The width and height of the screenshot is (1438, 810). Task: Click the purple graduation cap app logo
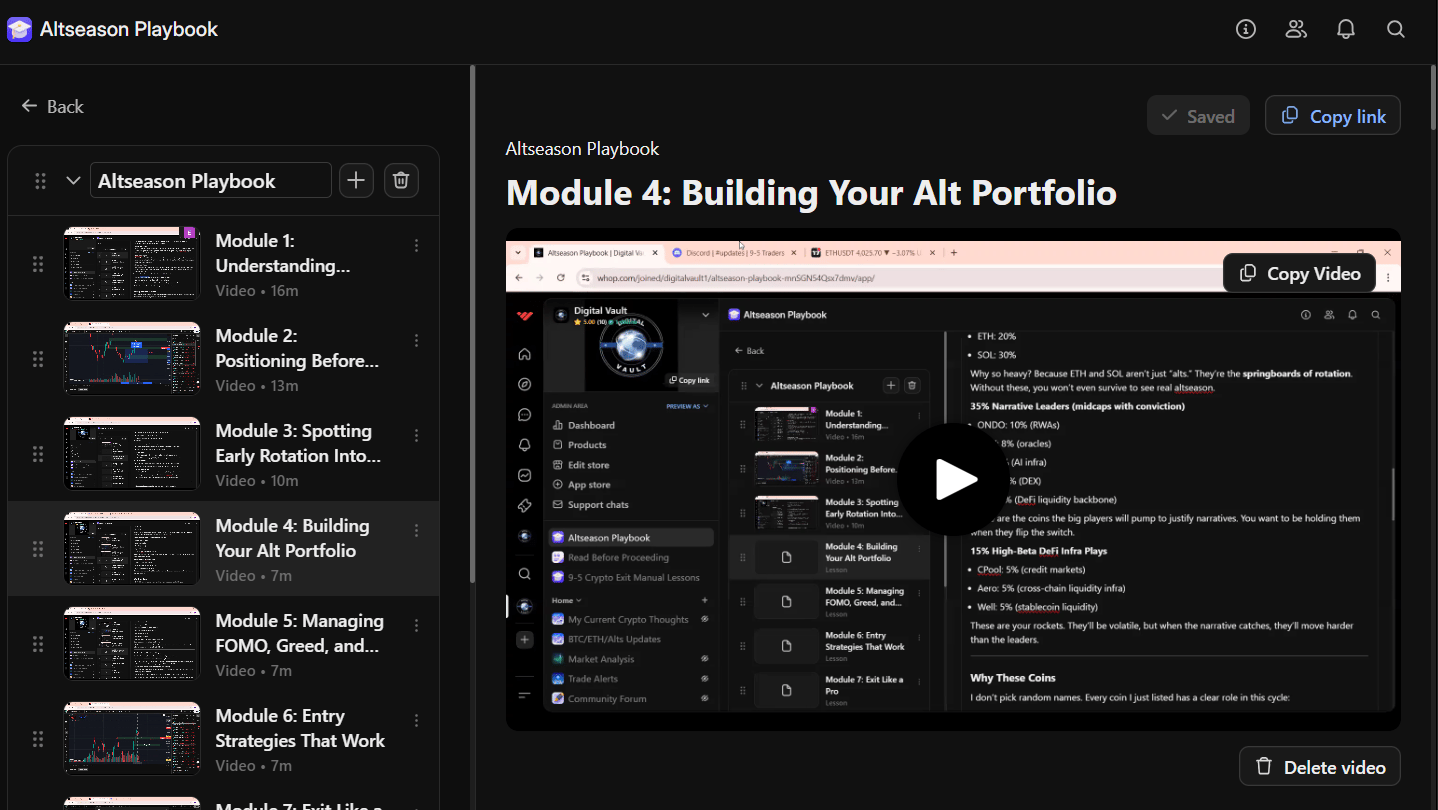pos(19,29)
